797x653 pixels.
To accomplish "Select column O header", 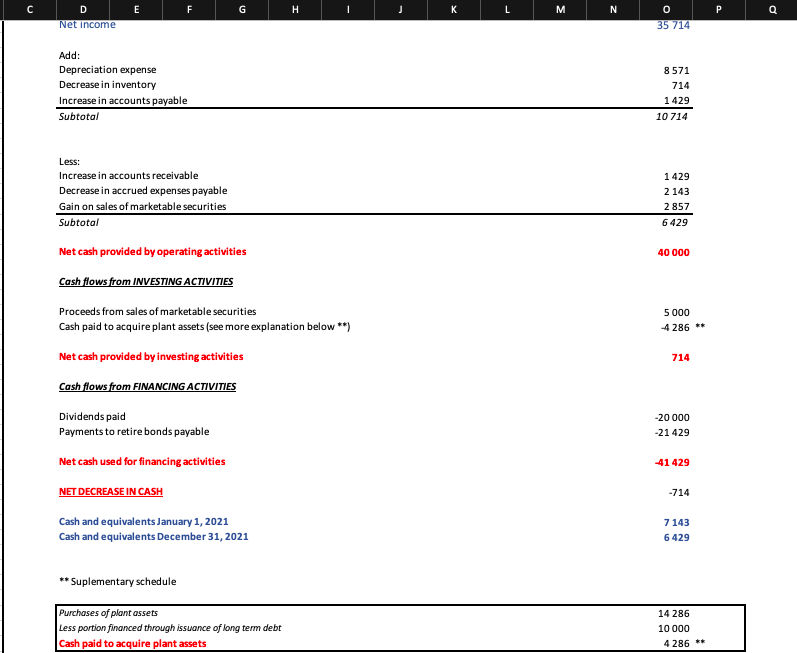I will point(666,10).
